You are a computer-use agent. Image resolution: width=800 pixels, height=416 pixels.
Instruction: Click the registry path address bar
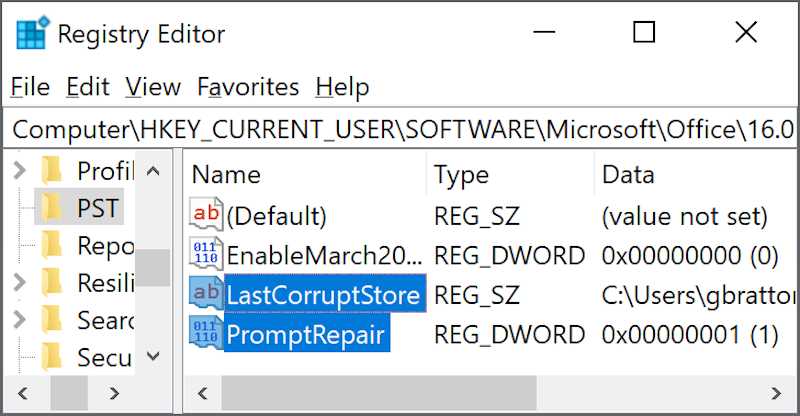(x=400, y=129)
